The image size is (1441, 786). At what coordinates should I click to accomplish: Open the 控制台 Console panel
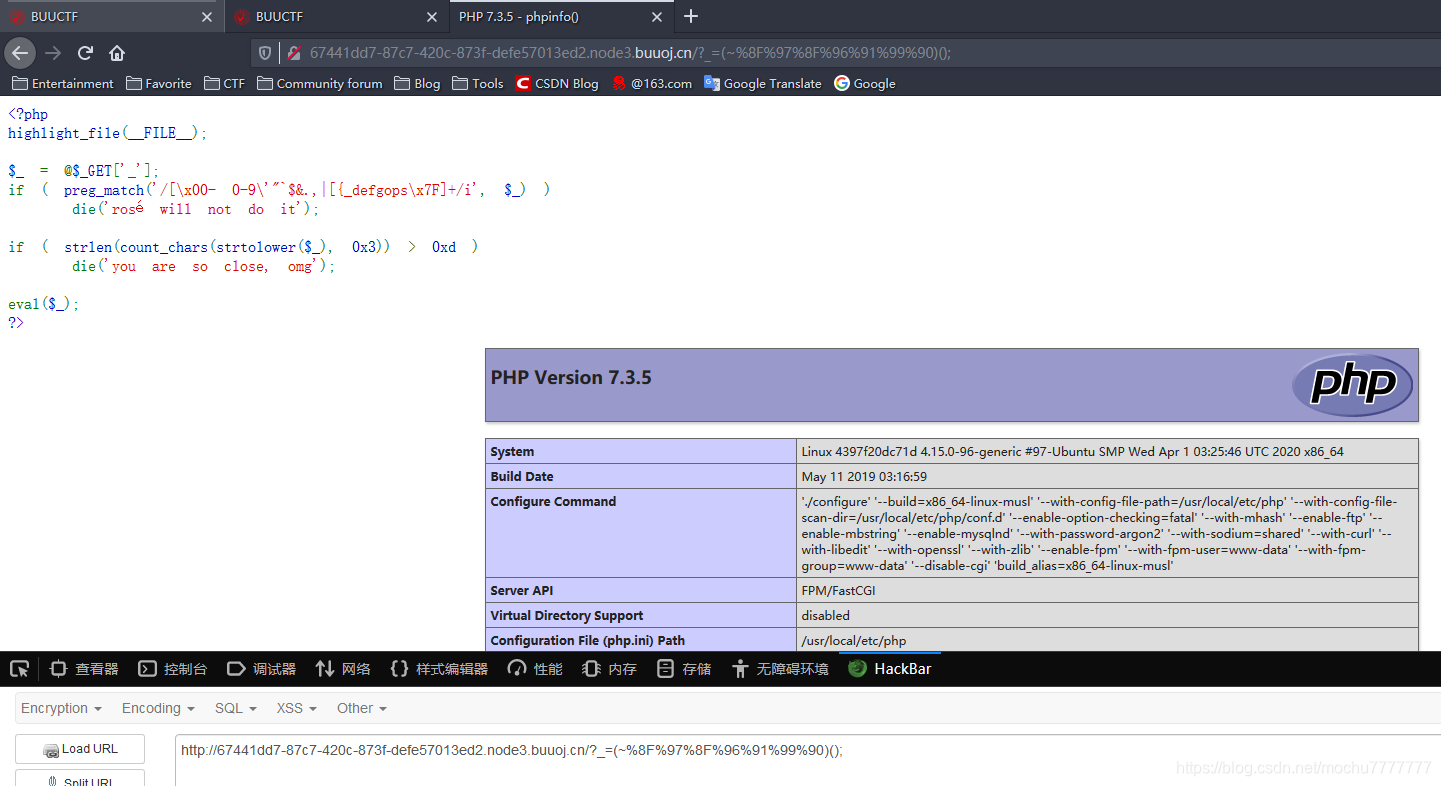[173, 668]
